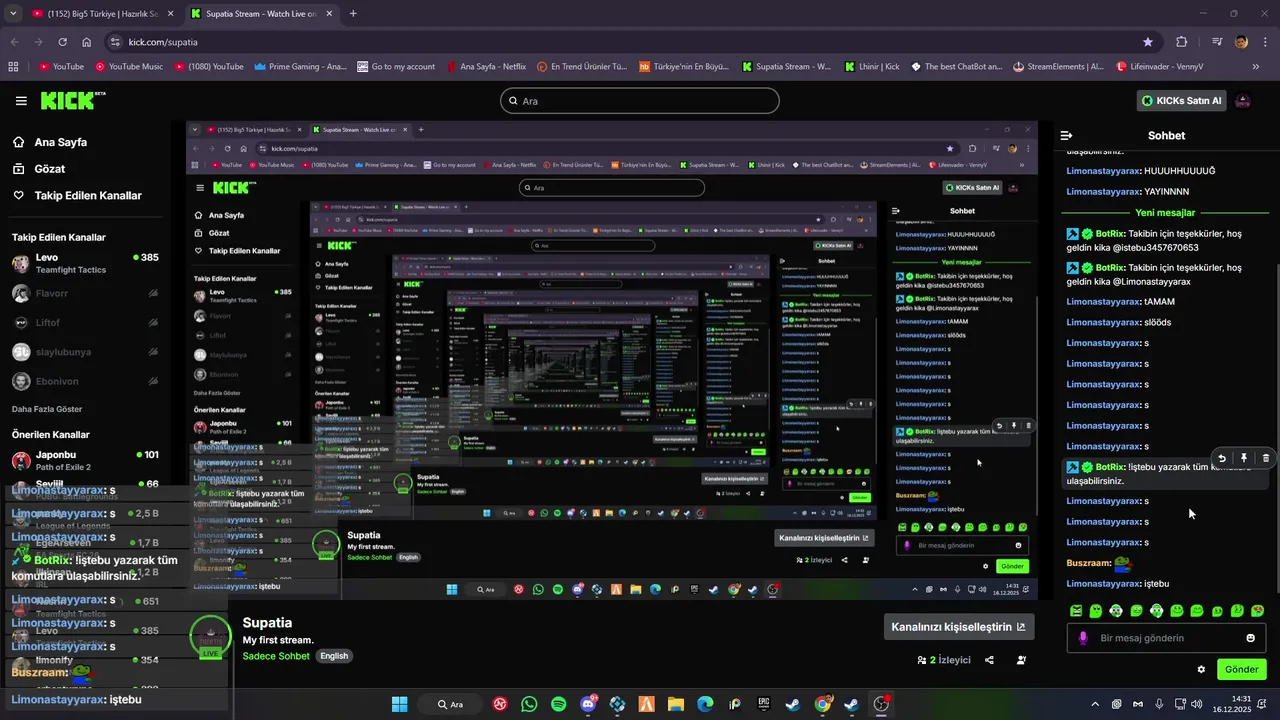Image resolution: width=1280 pixels, height=720 pixels.
Task: Open a new browser tab
Action: coord(353,14)
